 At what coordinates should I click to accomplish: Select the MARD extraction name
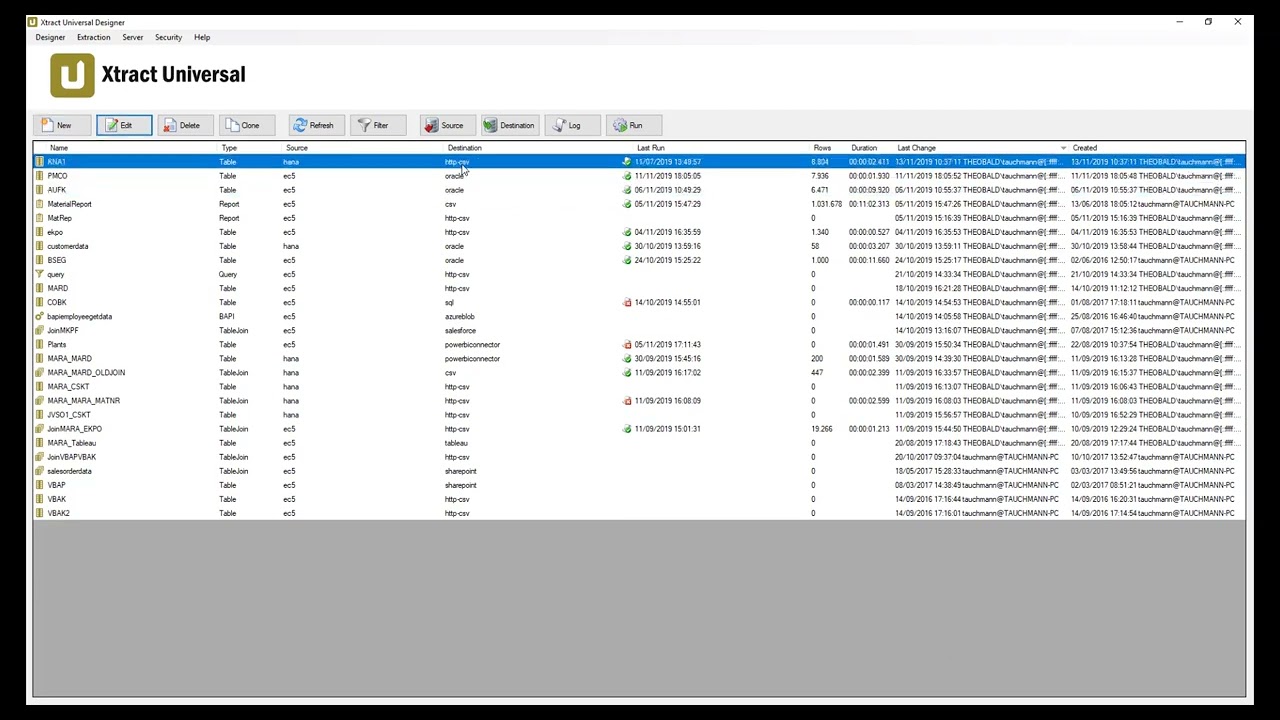[58, 288]
